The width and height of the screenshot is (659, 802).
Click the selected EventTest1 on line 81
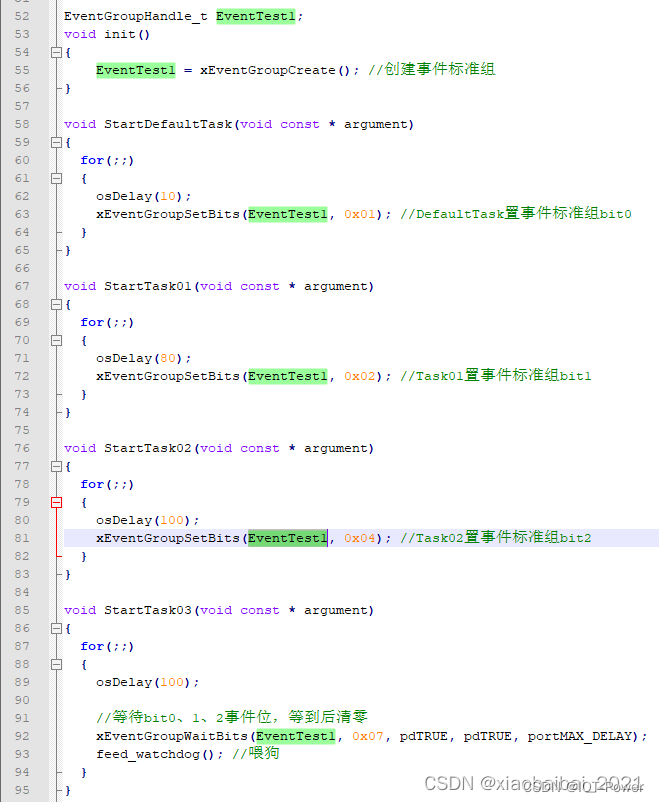288,538
